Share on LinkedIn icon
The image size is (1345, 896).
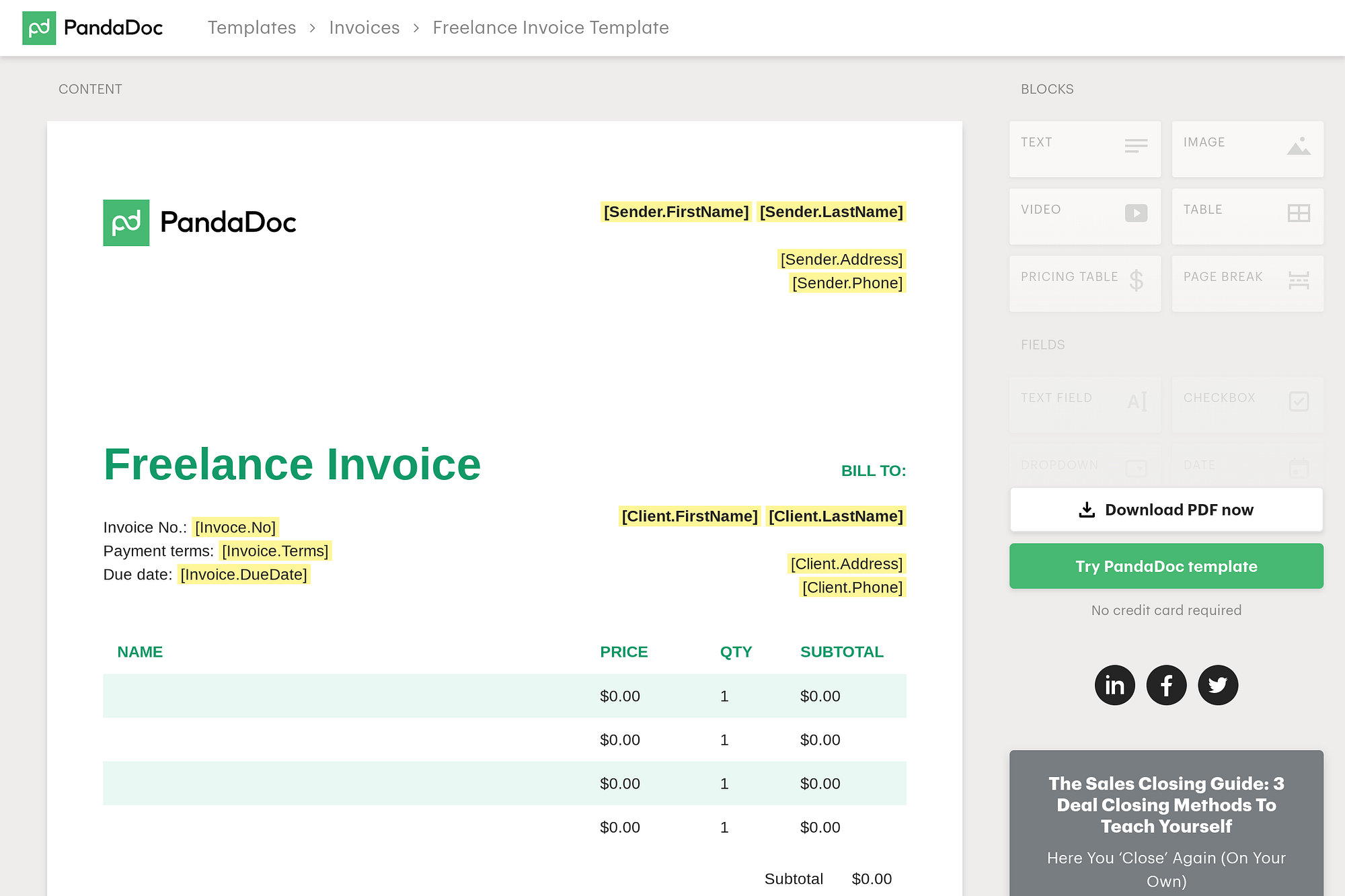click(1114, 685)
